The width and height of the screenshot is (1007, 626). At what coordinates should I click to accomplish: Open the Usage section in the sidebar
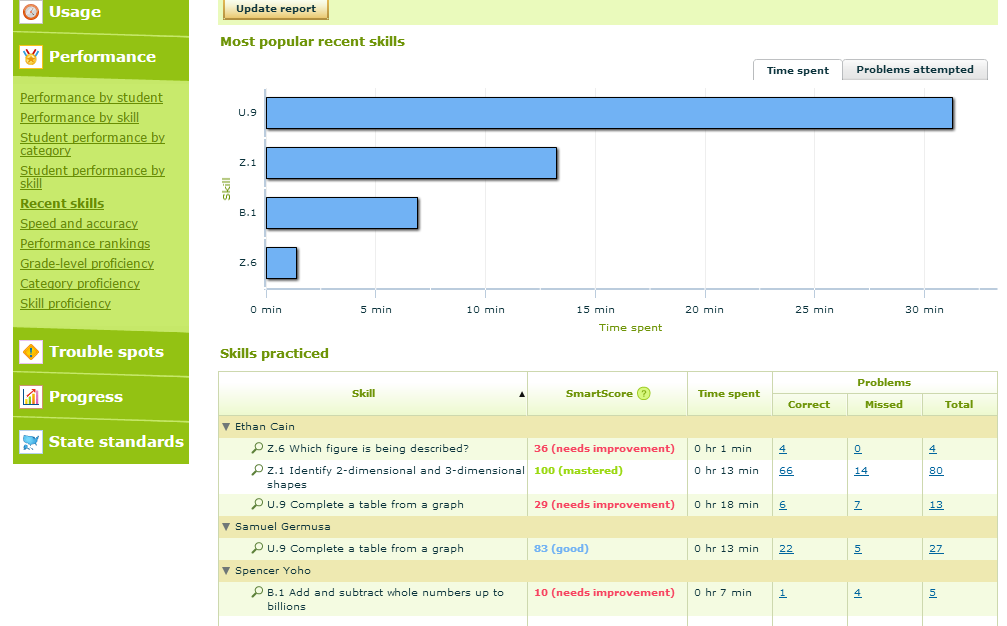[30, 12]
